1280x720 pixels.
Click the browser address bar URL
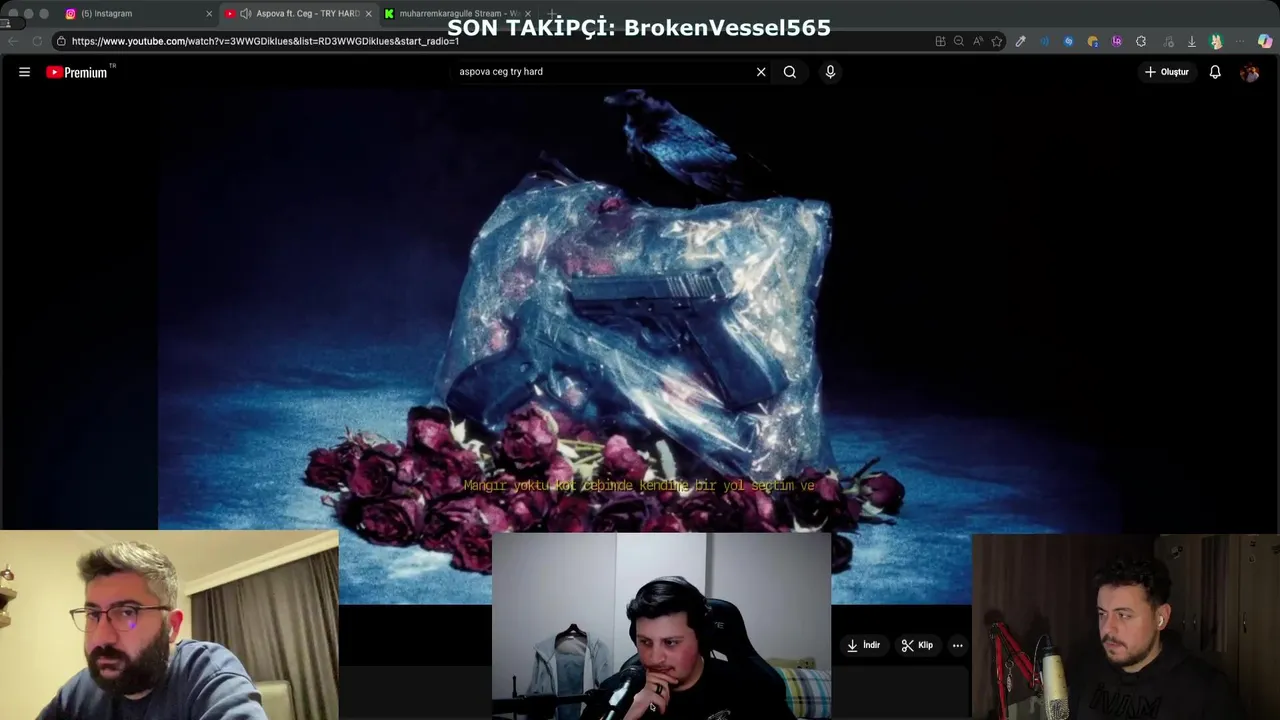tap(265, 41)
